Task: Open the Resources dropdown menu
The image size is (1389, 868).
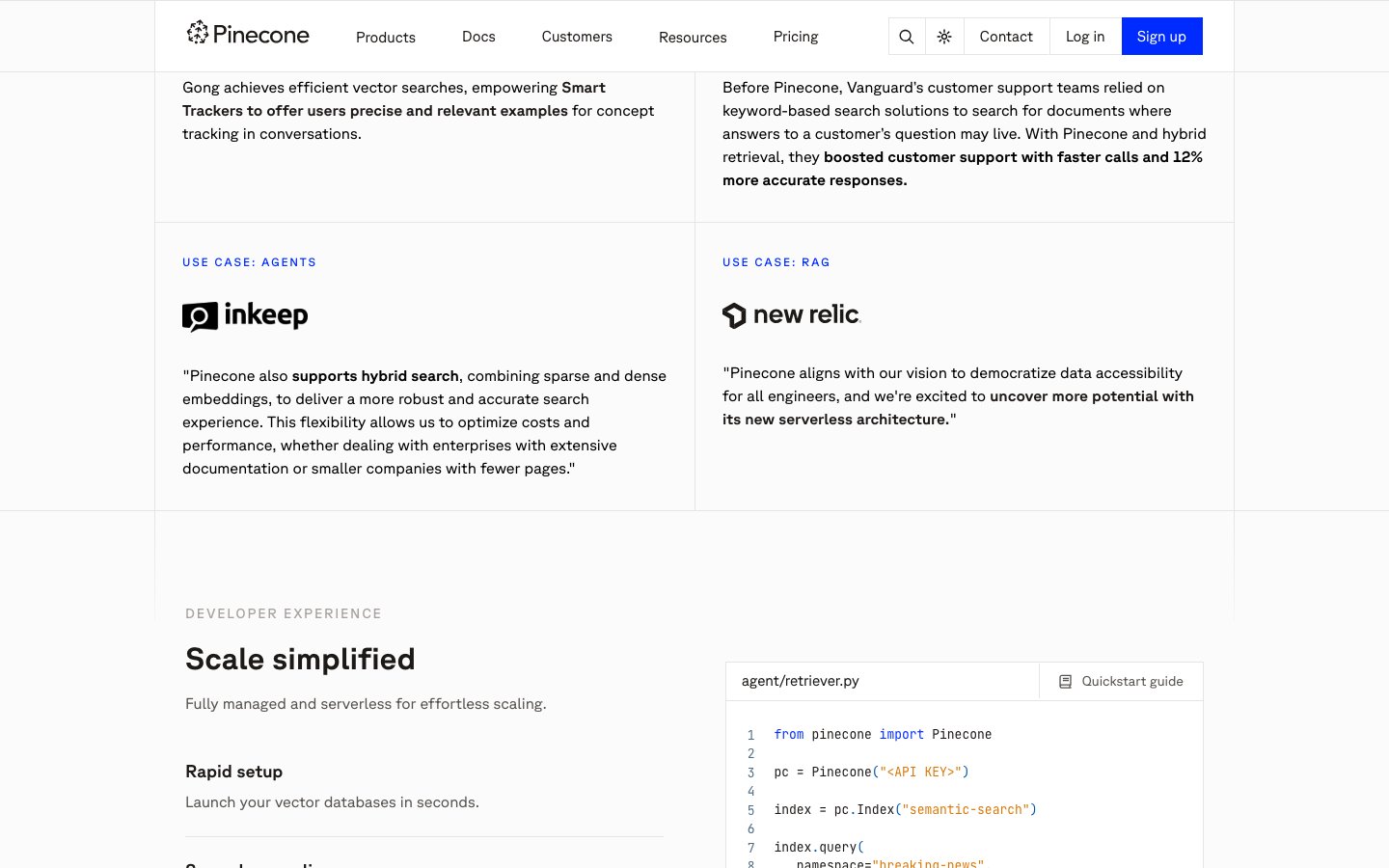Action: coord(692,38)
